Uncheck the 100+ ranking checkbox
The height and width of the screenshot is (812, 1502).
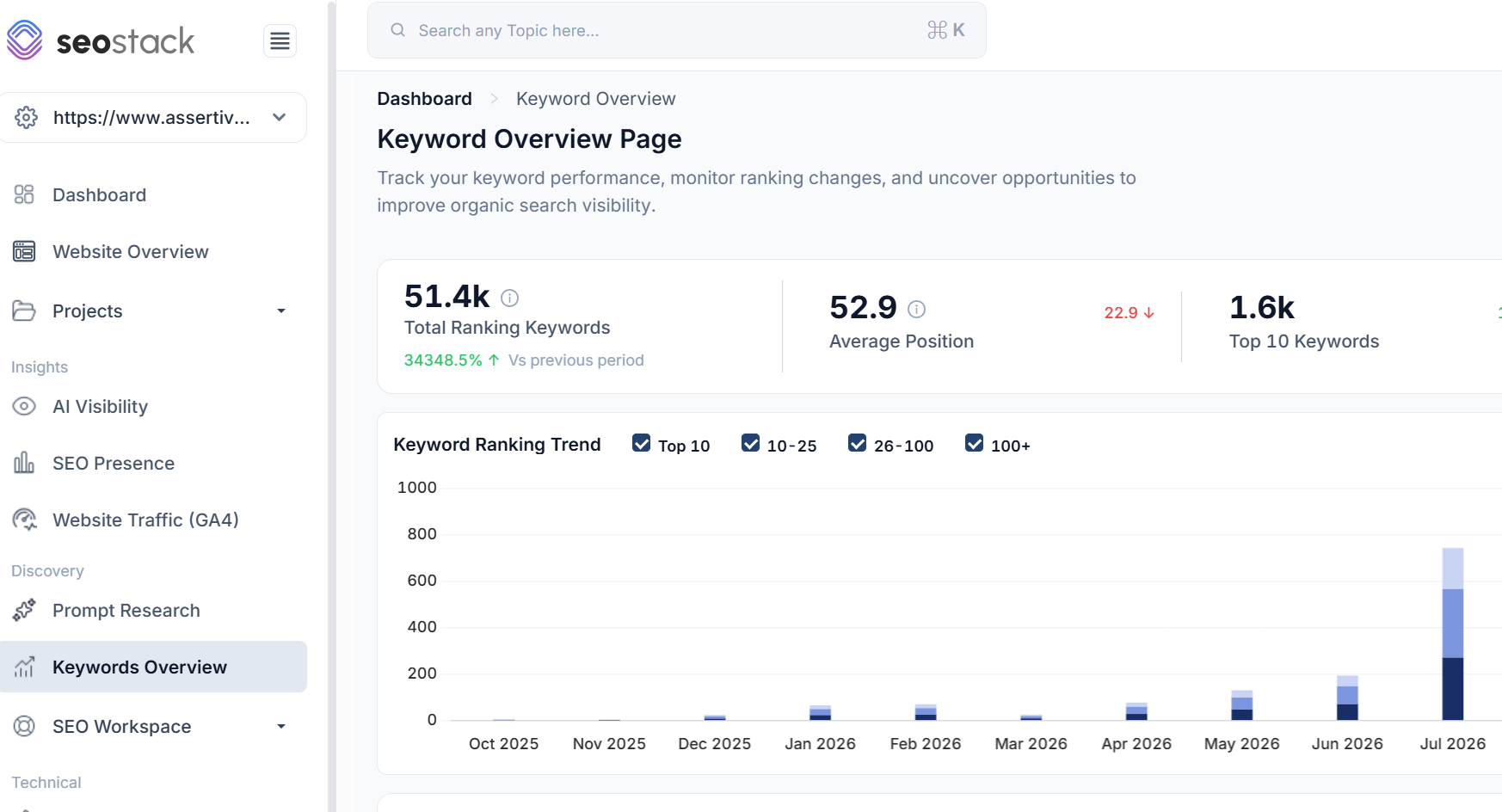pos(974,443)
